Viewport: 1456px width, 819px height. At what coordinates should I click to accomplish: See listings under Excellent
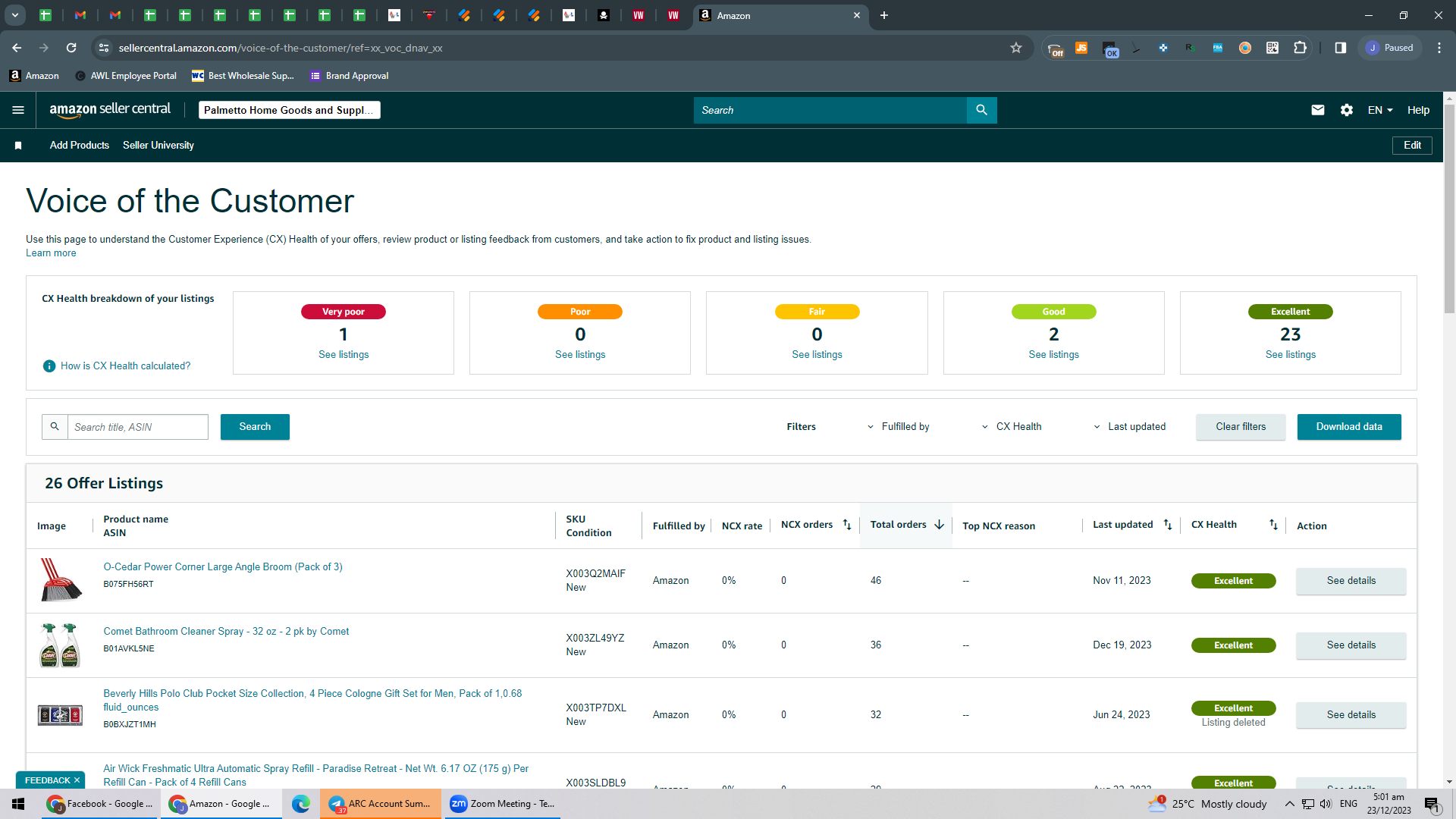pos(1290,355)
